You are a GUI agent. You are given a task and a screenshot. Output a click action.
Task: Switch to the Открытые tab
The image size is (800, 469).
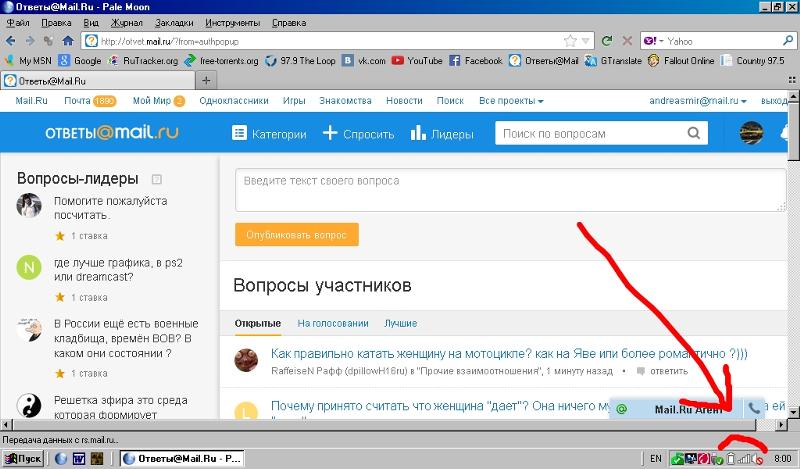tap(258, 324)
